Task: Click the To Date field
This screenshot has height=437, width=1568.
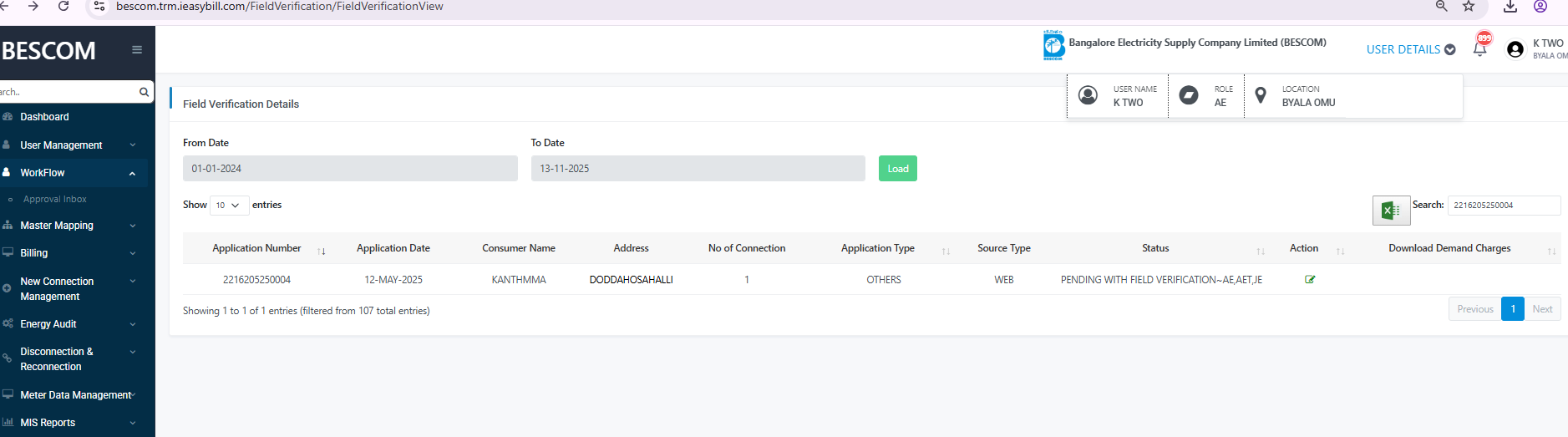Action: pos(698,169)
